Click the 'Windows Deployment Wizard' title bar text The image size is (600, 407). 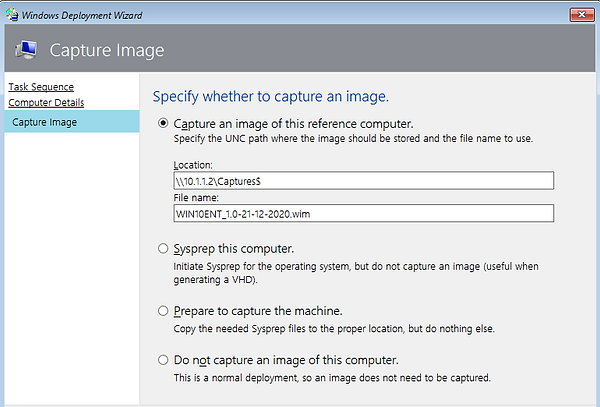pyautogui.click(x=82, y=15)
